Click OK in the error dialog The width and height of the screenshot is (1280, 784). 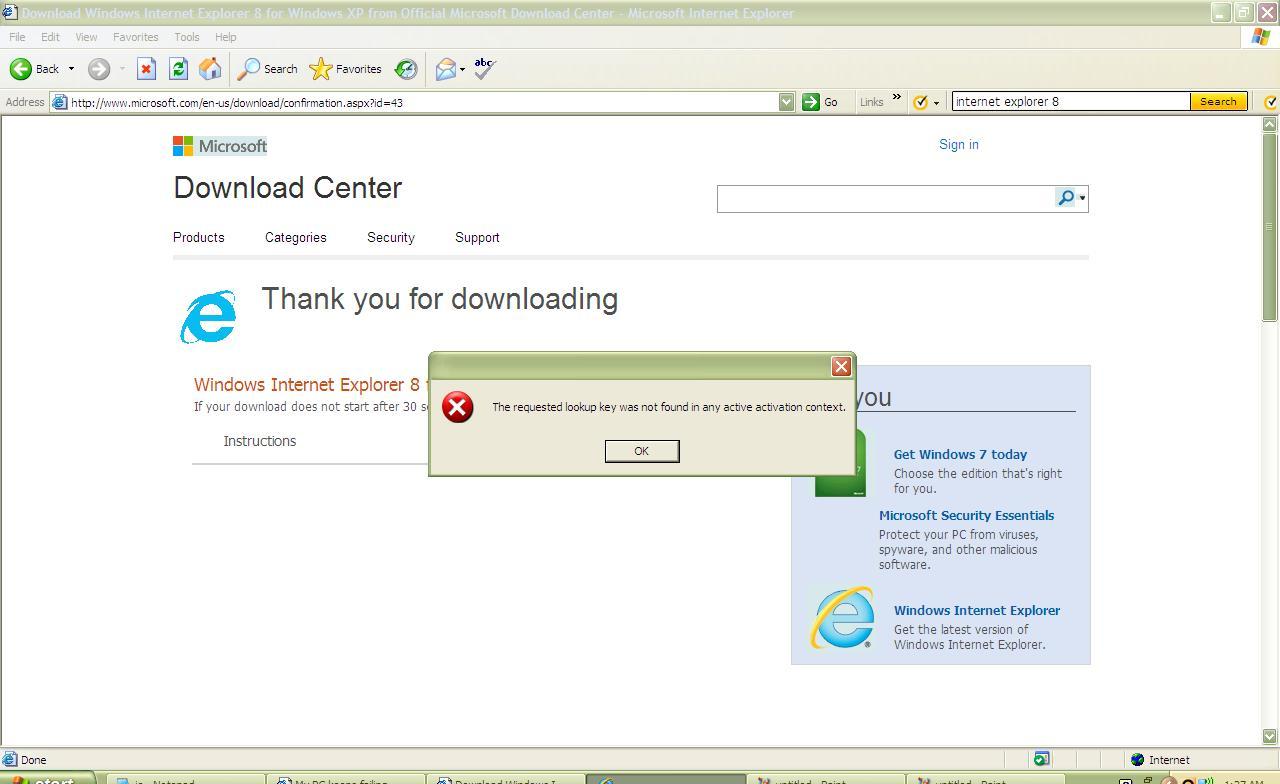point(642,451)
